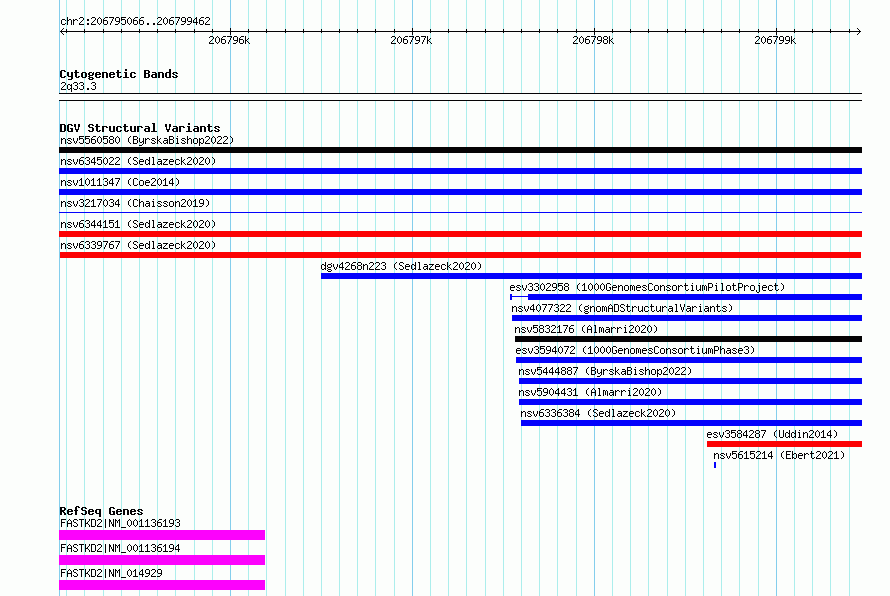The width and height of the screenshot is (890, 596).
Task: Click the 206799k ruler tick label
Action: pos(775,40)
